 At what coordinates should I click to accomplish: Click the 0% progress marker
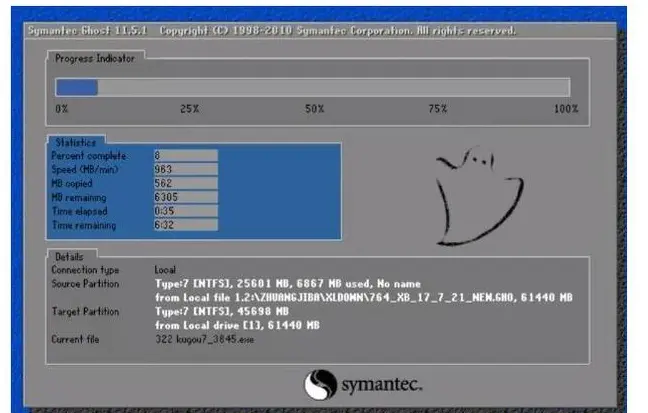62,109
